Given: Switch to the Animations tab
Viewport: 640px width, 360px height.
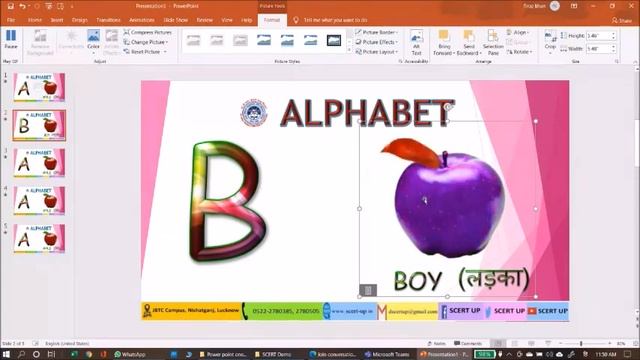Looking at the screenshot, I should [142, 20].
